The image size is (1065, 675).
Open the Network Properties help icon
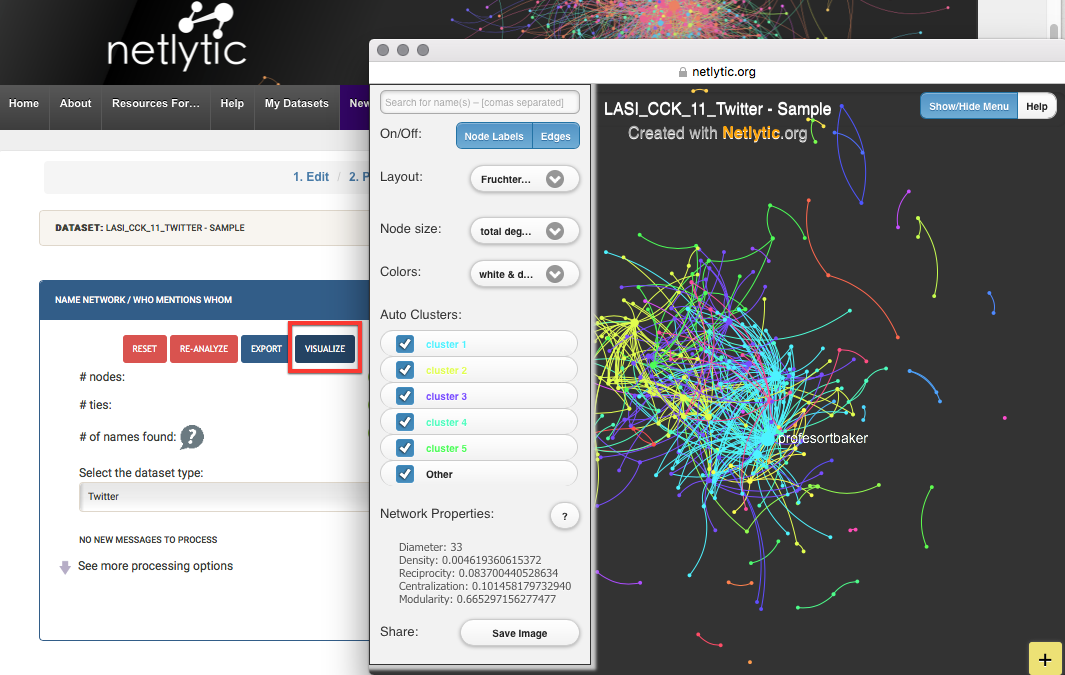pyautogui.click(x=564, y=516)
